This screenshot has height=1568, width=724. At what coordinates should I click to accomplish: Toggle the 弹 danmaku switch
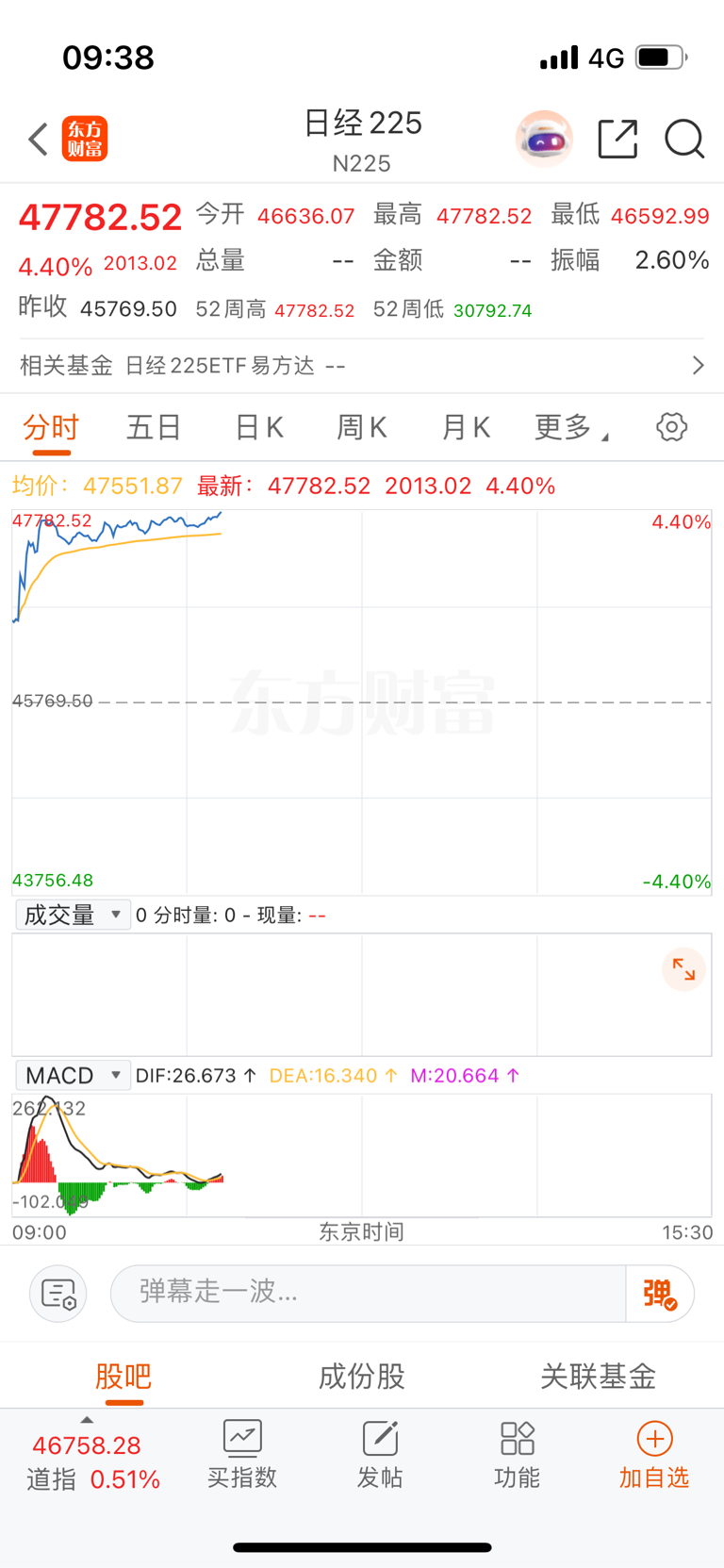click(x=660, y=1294)
